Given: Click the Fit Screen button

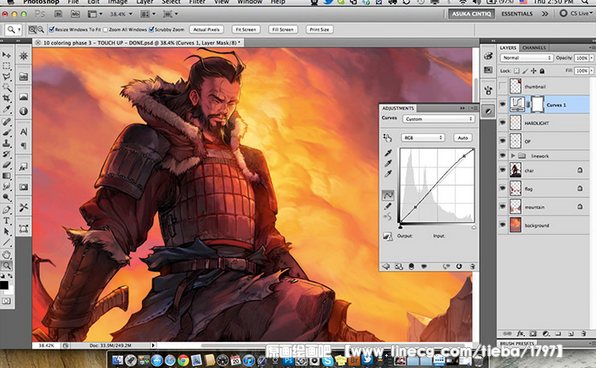Looking at the screenshot, I should pyautogui.click(x=246, y=29).
